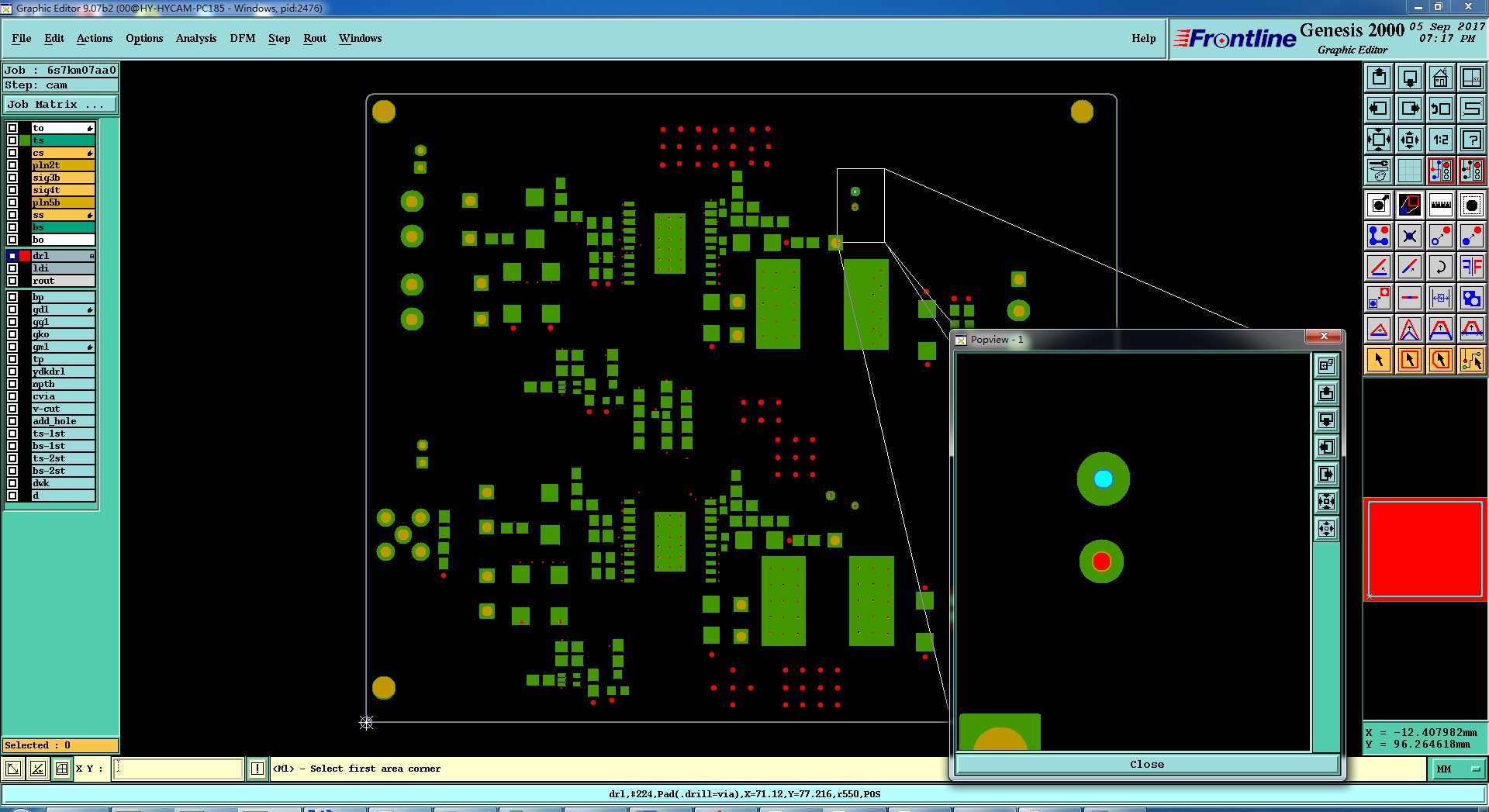Click the zoom in icon in Popview
The height and width of the screenshot is (812, 1489).
pos(1327,502)
